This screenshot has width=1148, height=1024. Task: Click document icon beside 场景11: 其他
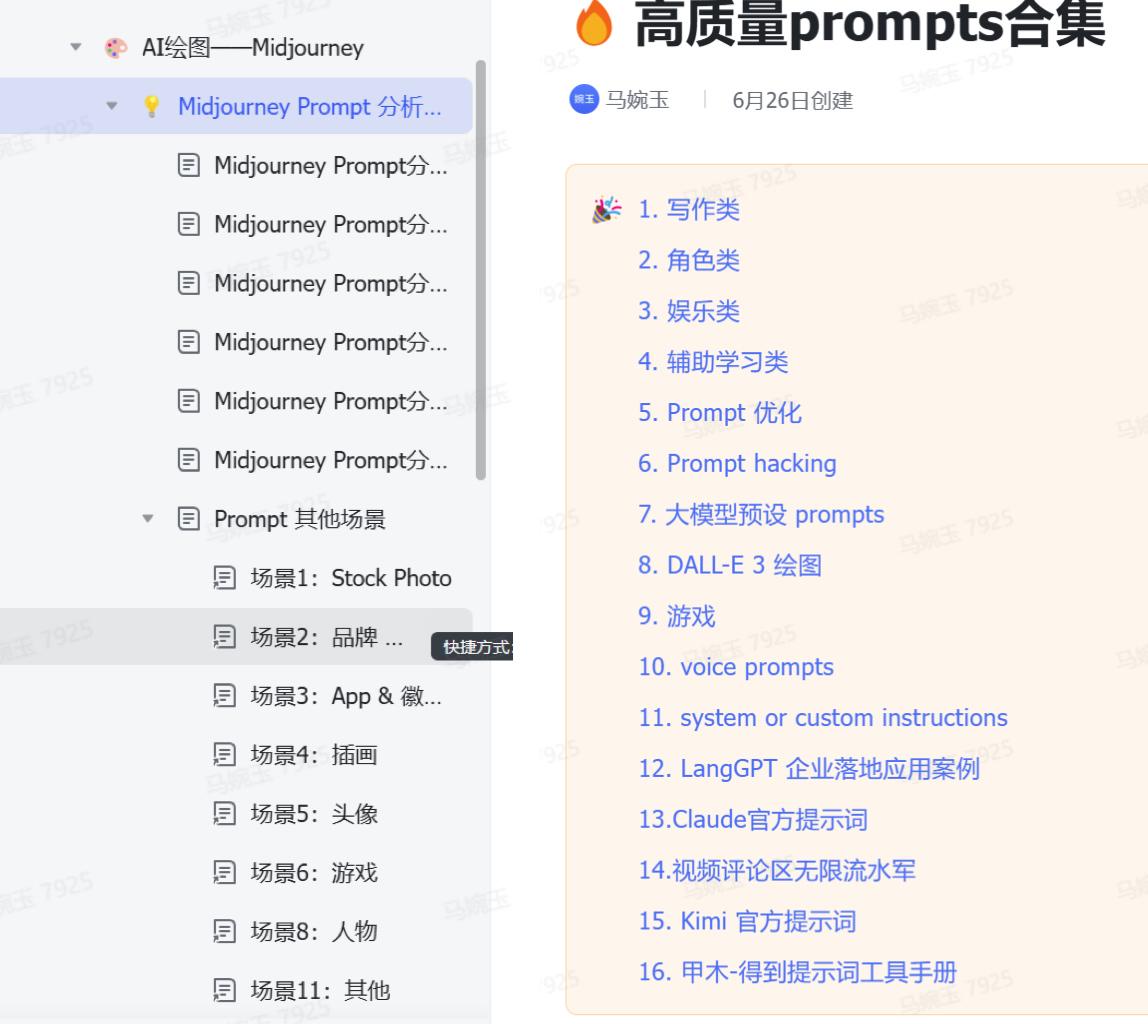click(x=224, y=990)
